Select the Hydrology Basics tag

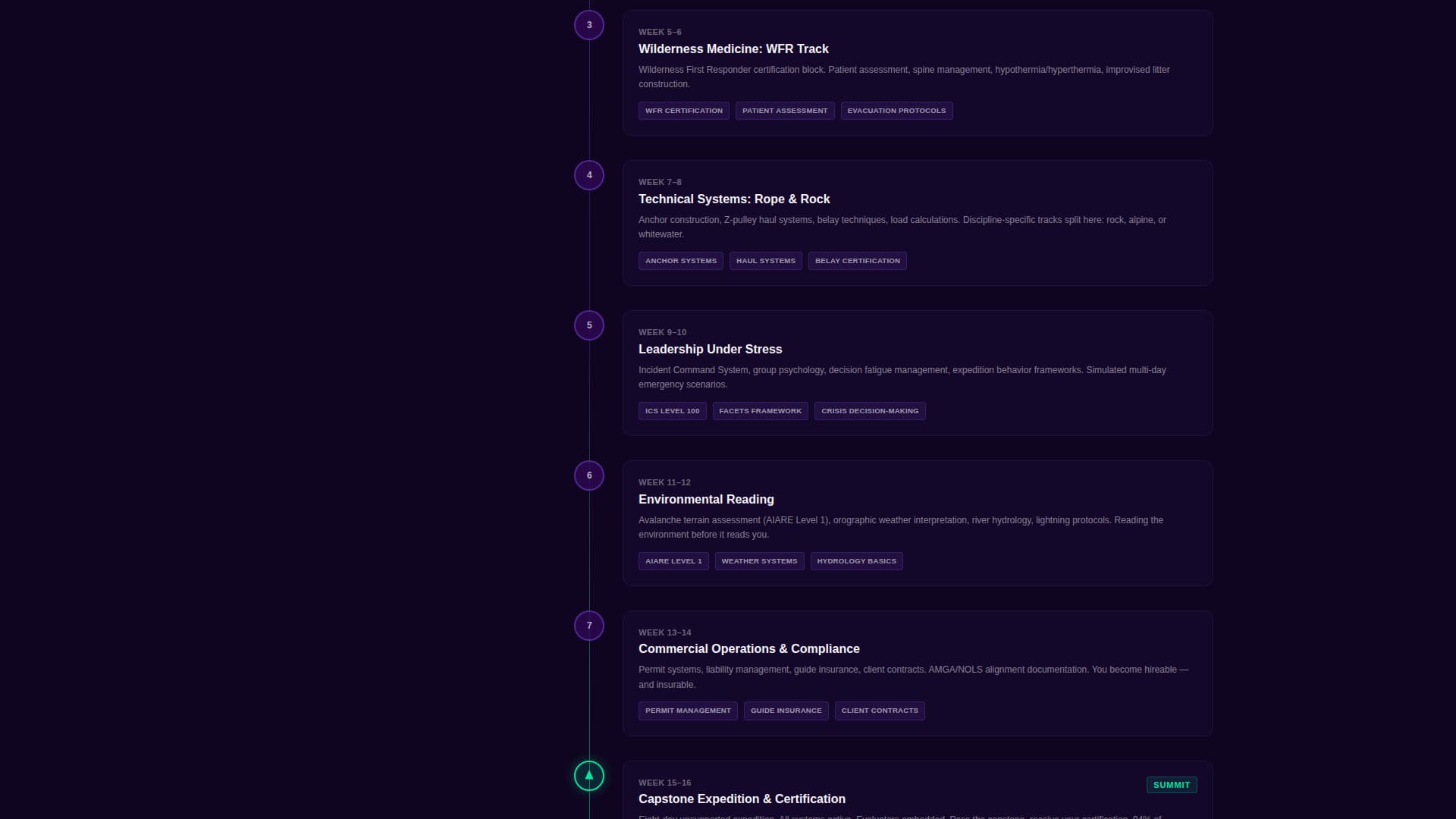(x=857, y=561)
